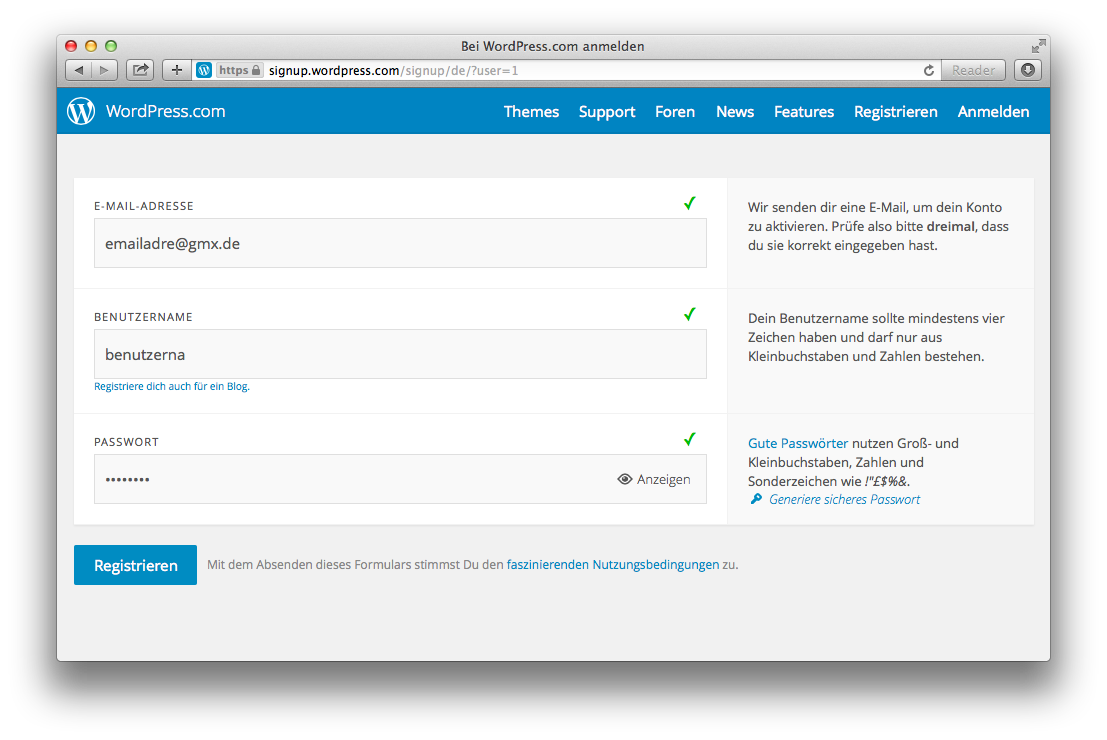Reload the page with refresh icon

coord(928,70)
